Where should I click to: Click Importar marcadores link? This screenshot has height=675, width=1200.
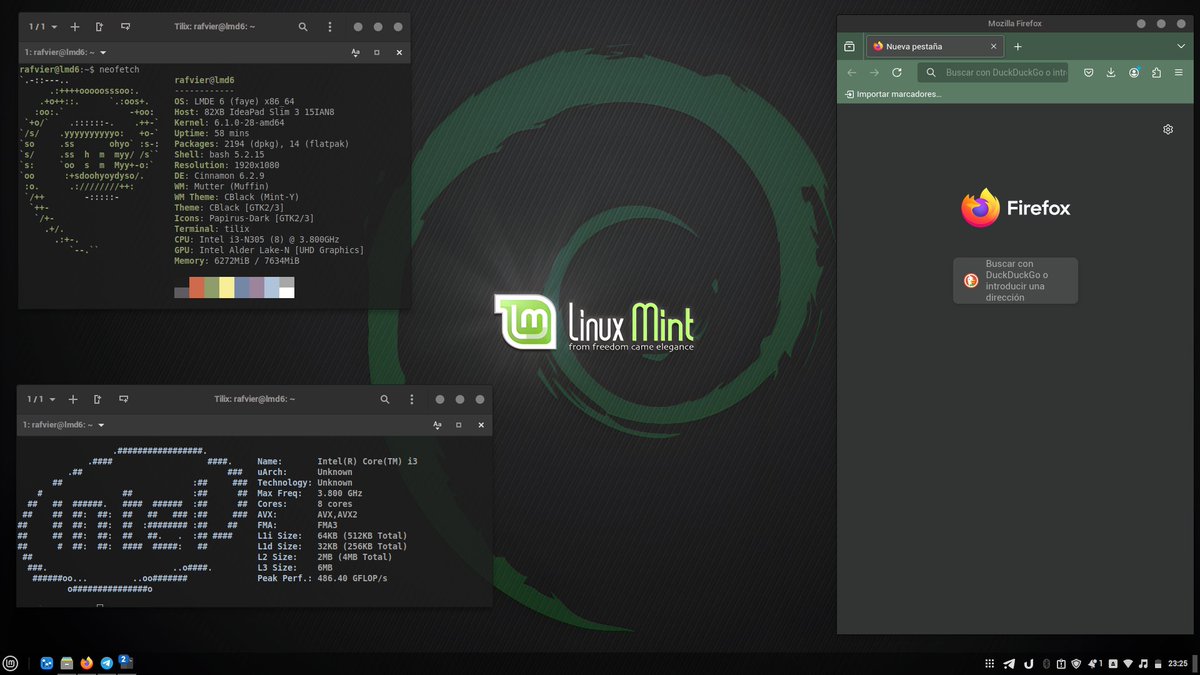click(x=893, y=94)
